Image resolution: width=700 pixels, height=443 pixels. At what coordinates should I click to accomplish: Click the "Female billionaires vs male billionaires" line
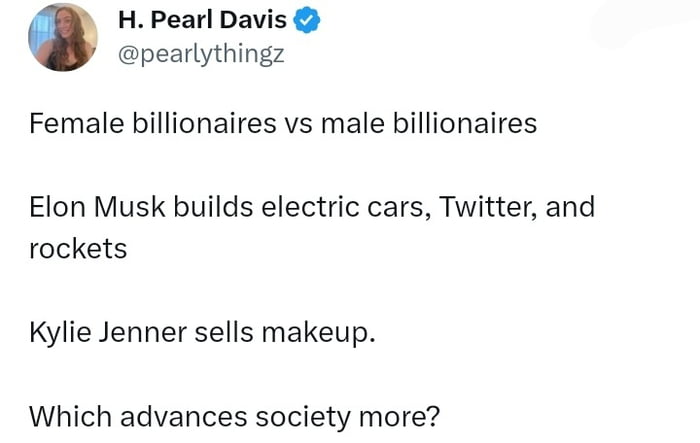coord(283,124)
